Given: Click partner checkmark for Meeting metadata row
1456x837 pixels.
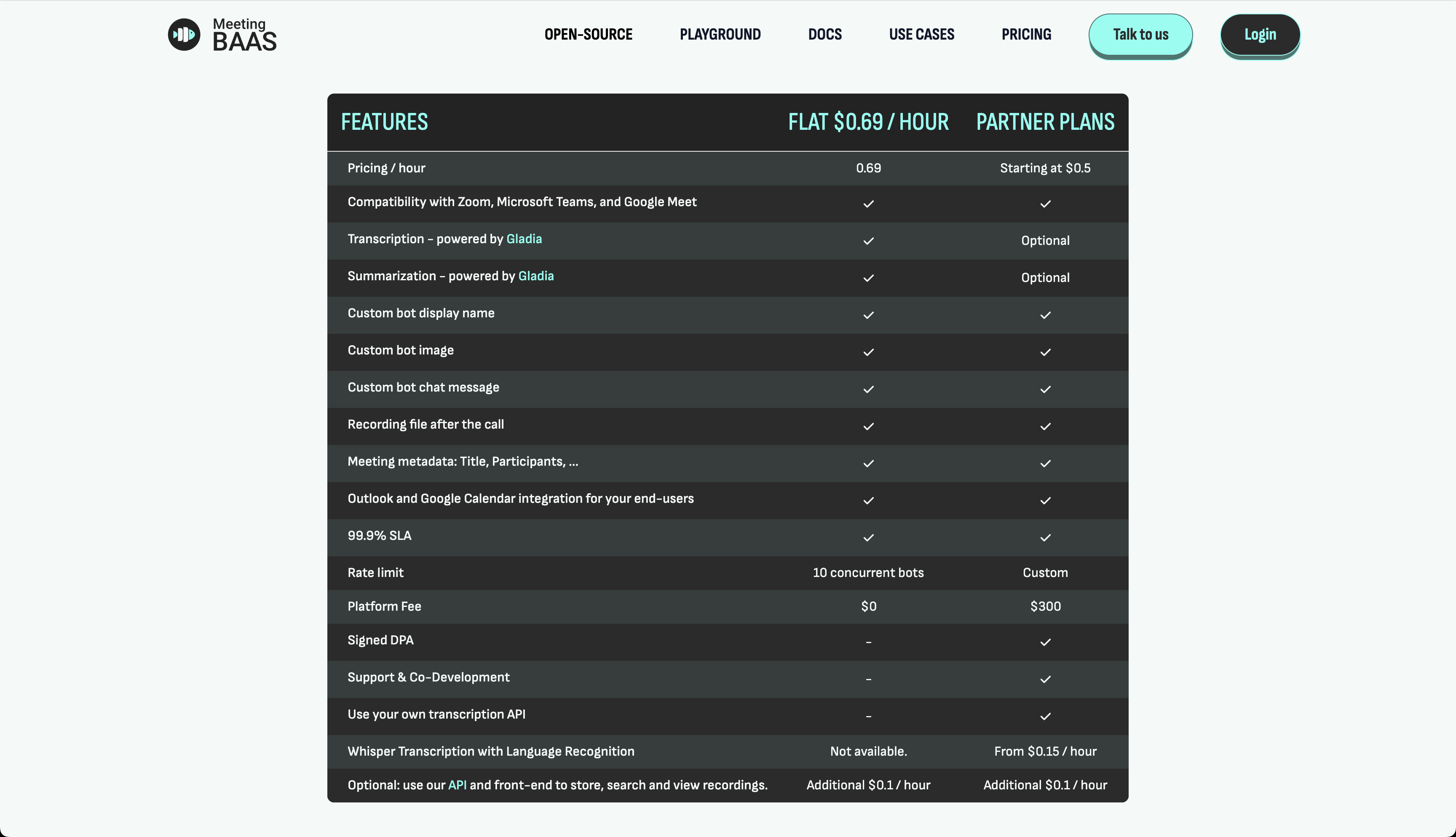Looking at the screenshot, I should point(1045,463).
